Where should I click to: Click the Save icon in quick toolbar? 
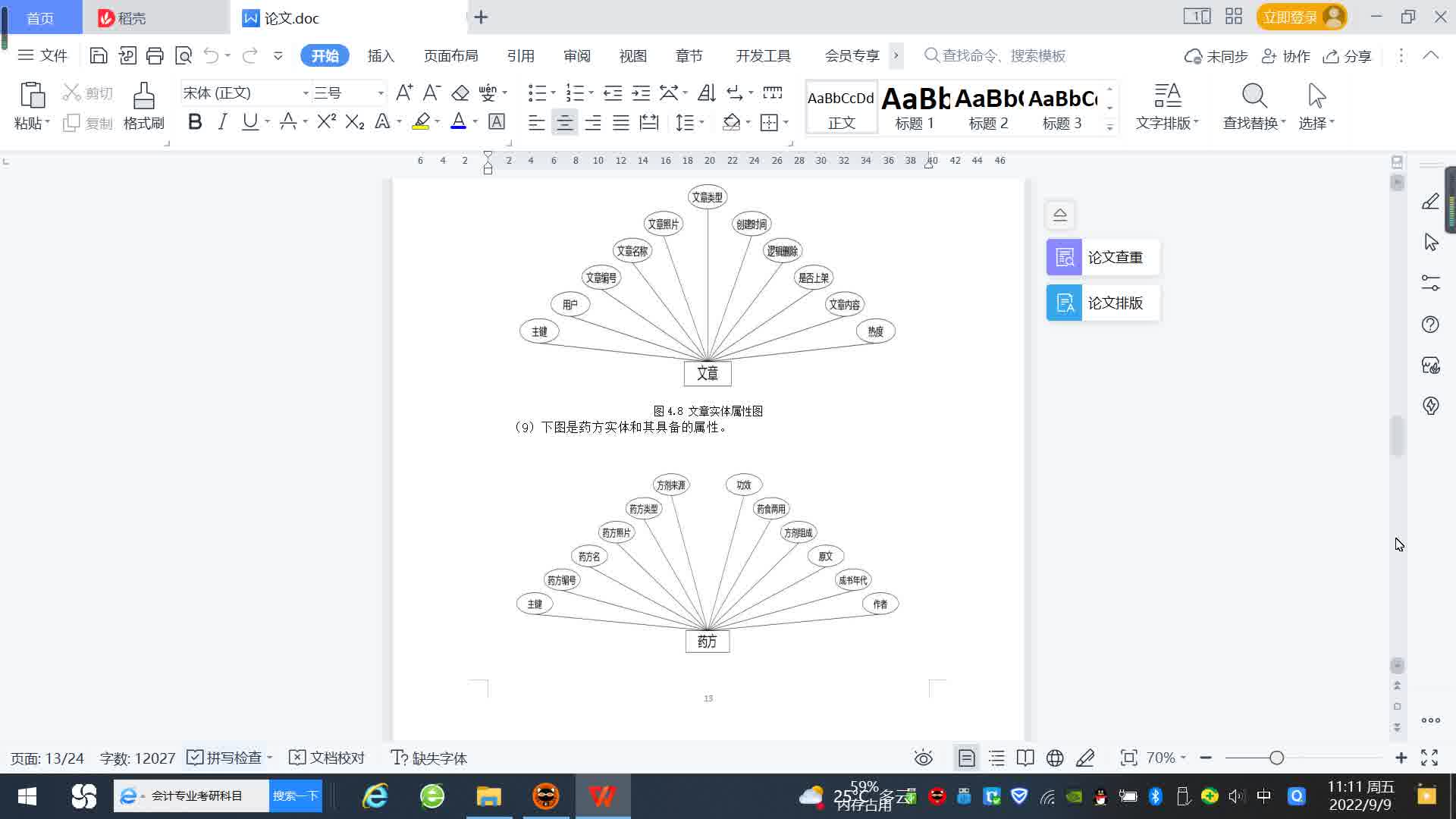pos(99,55)
